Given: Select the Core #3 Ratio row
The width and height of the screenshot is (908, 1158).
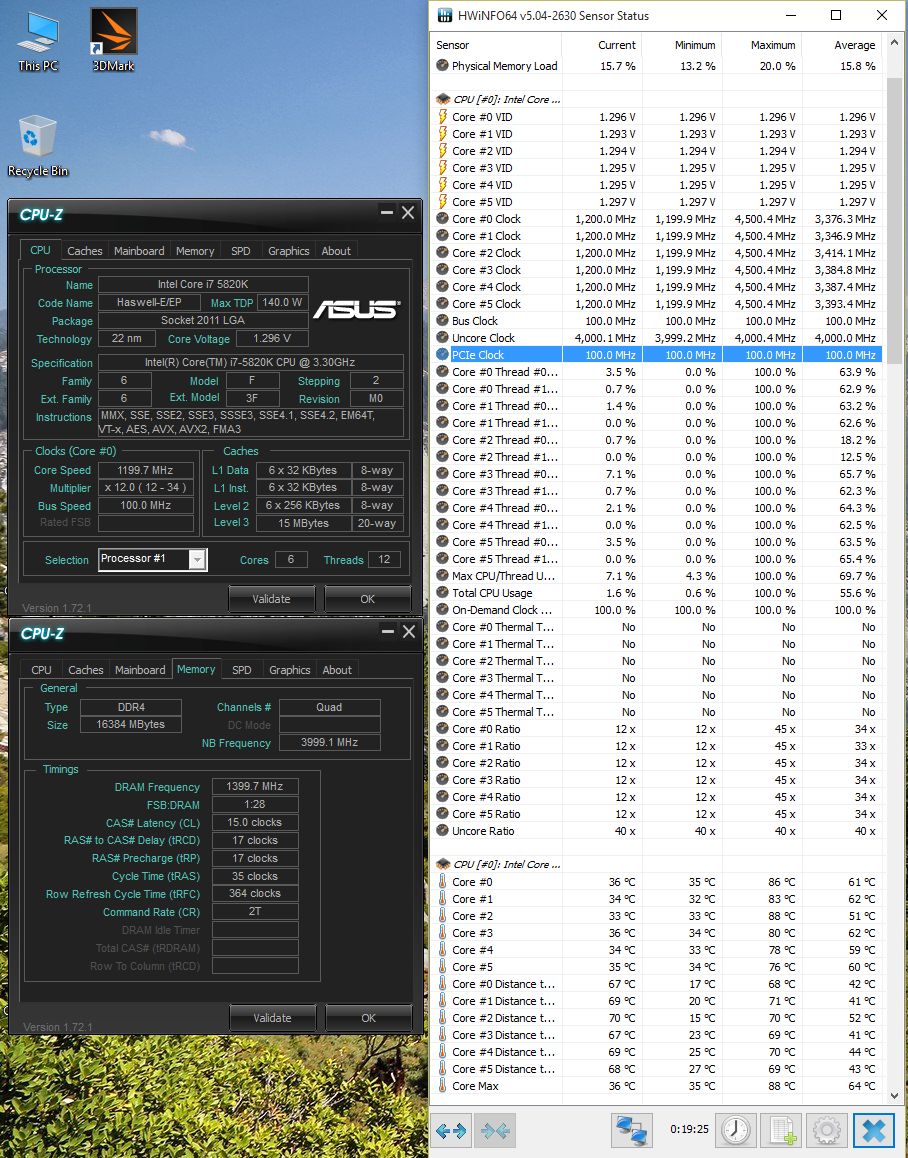Looking at the screenshot, I should pos(656,779).
